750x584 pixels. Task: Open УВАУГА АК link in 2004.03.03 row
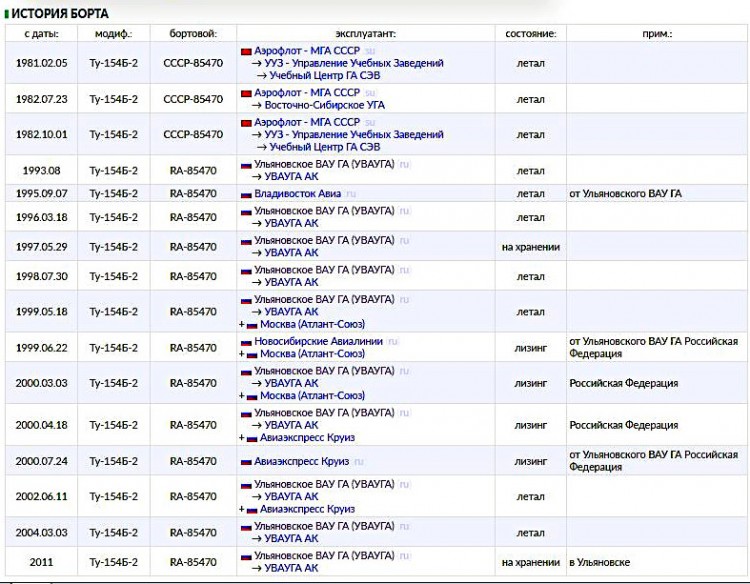(291, 539)
